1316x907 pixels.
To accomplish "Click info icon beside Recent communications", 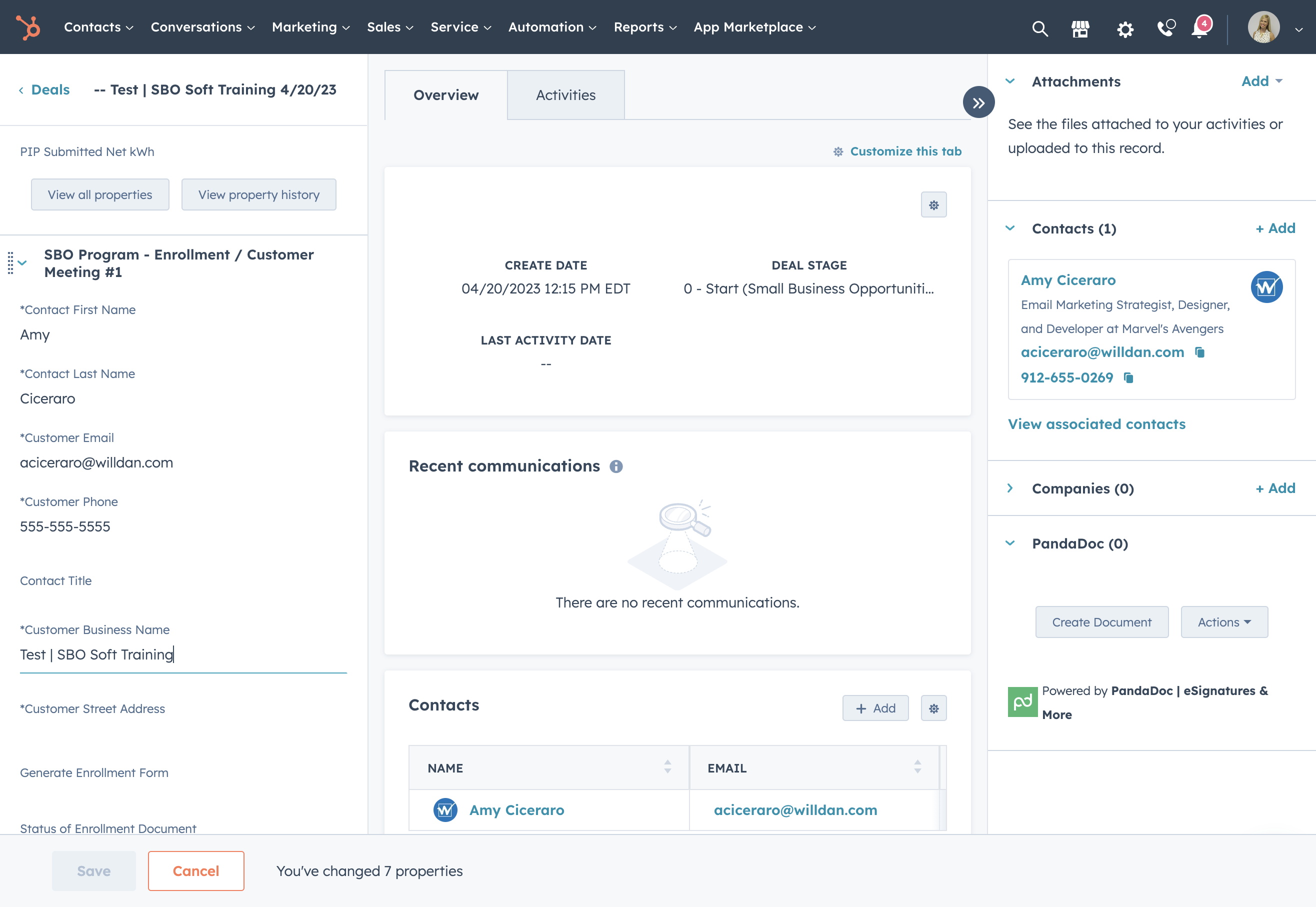I will [616, 466].
